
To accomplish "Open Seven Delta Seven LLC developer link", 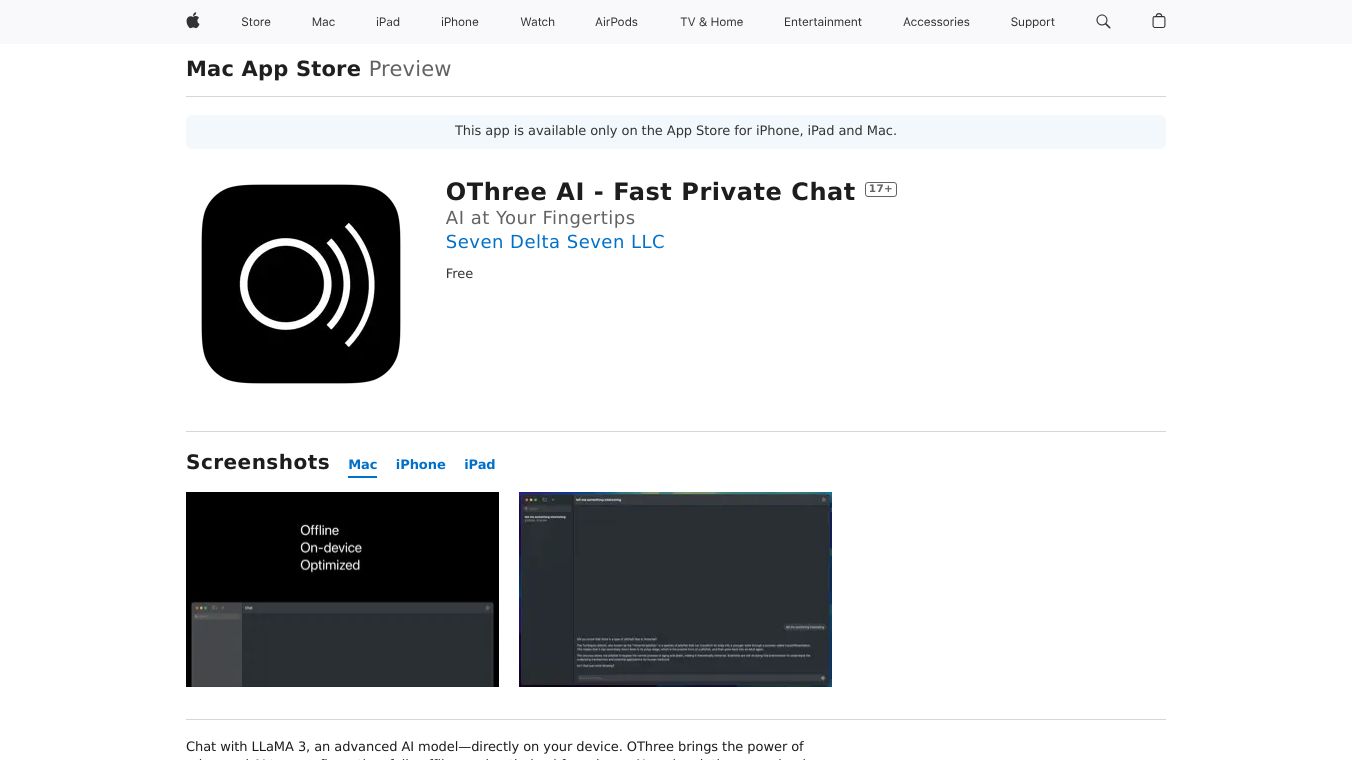I will point(555,242).
